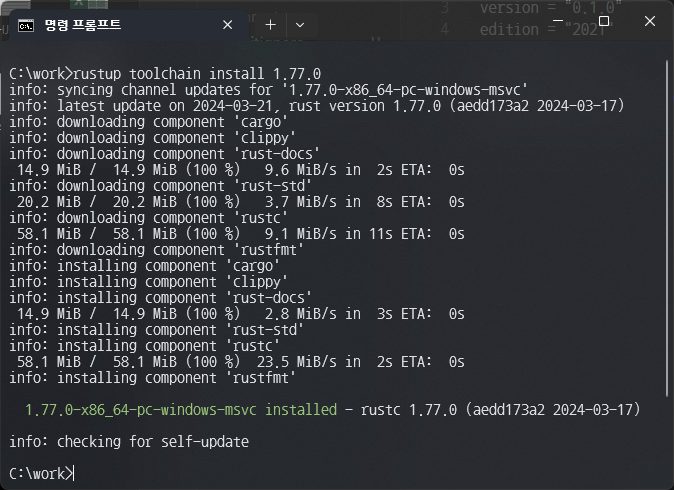Click the terminal vertical scrollbar

click(x=667, y=229)
